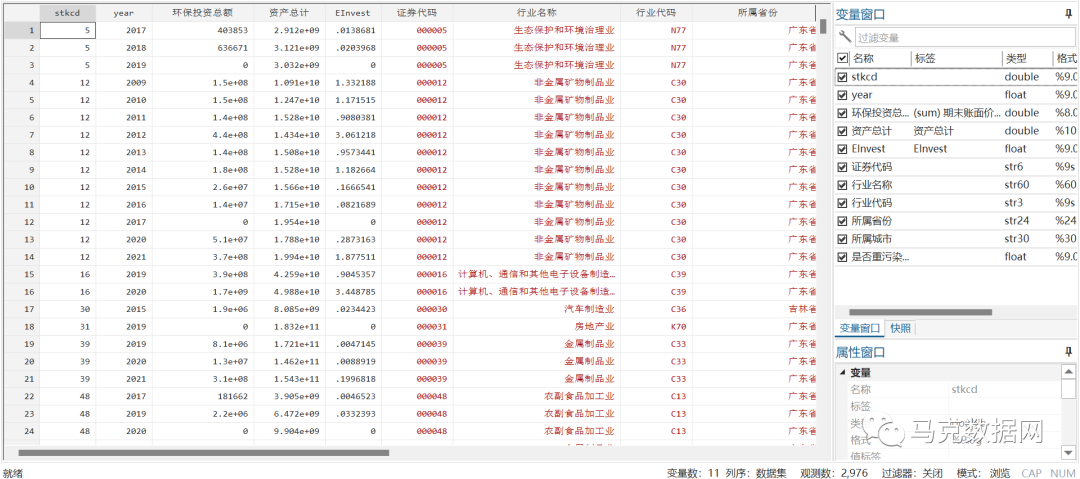
Task: Click the cell with value 403853
Action: [202, 30]
